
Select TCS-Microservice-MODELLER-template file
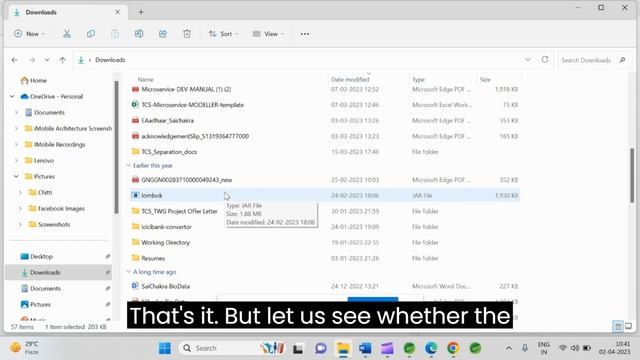(192, 105)
